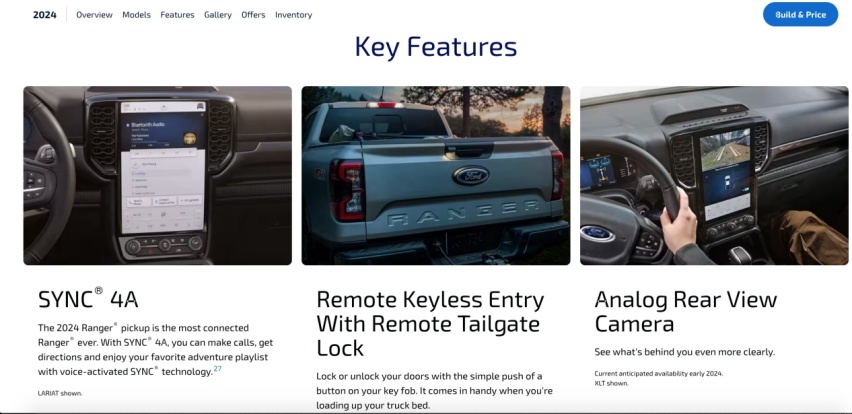The image size is (852, 414).
Task: Click the SYNC 4A heading
Action: pos(88,299)
